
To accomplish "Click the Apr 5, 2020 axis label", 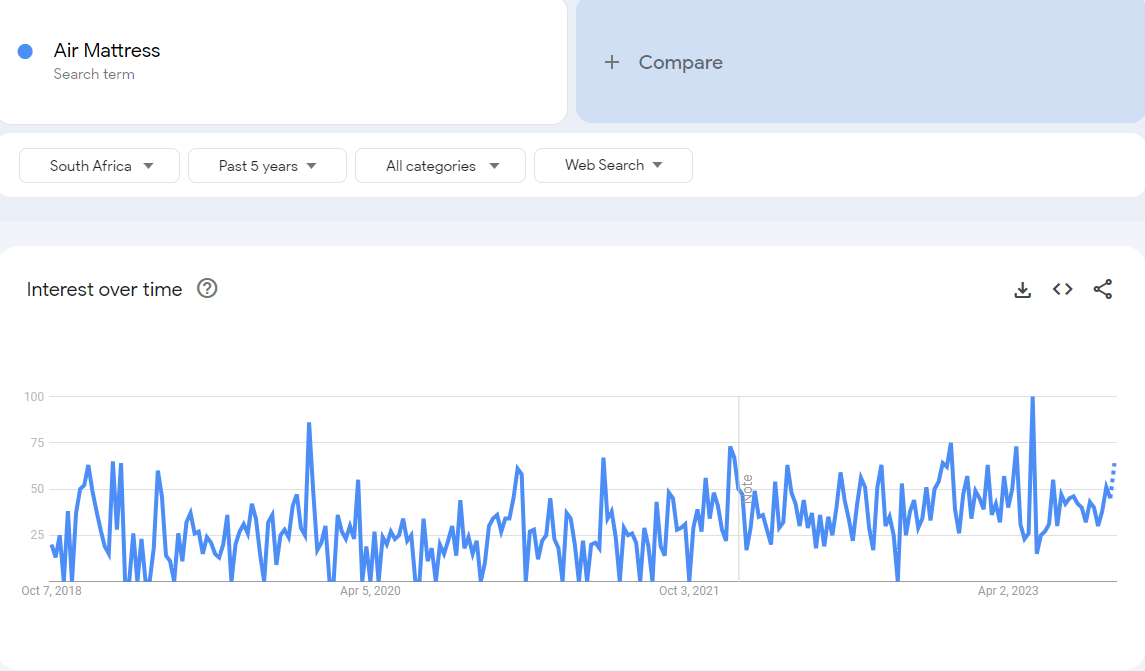I will (370, 591).
